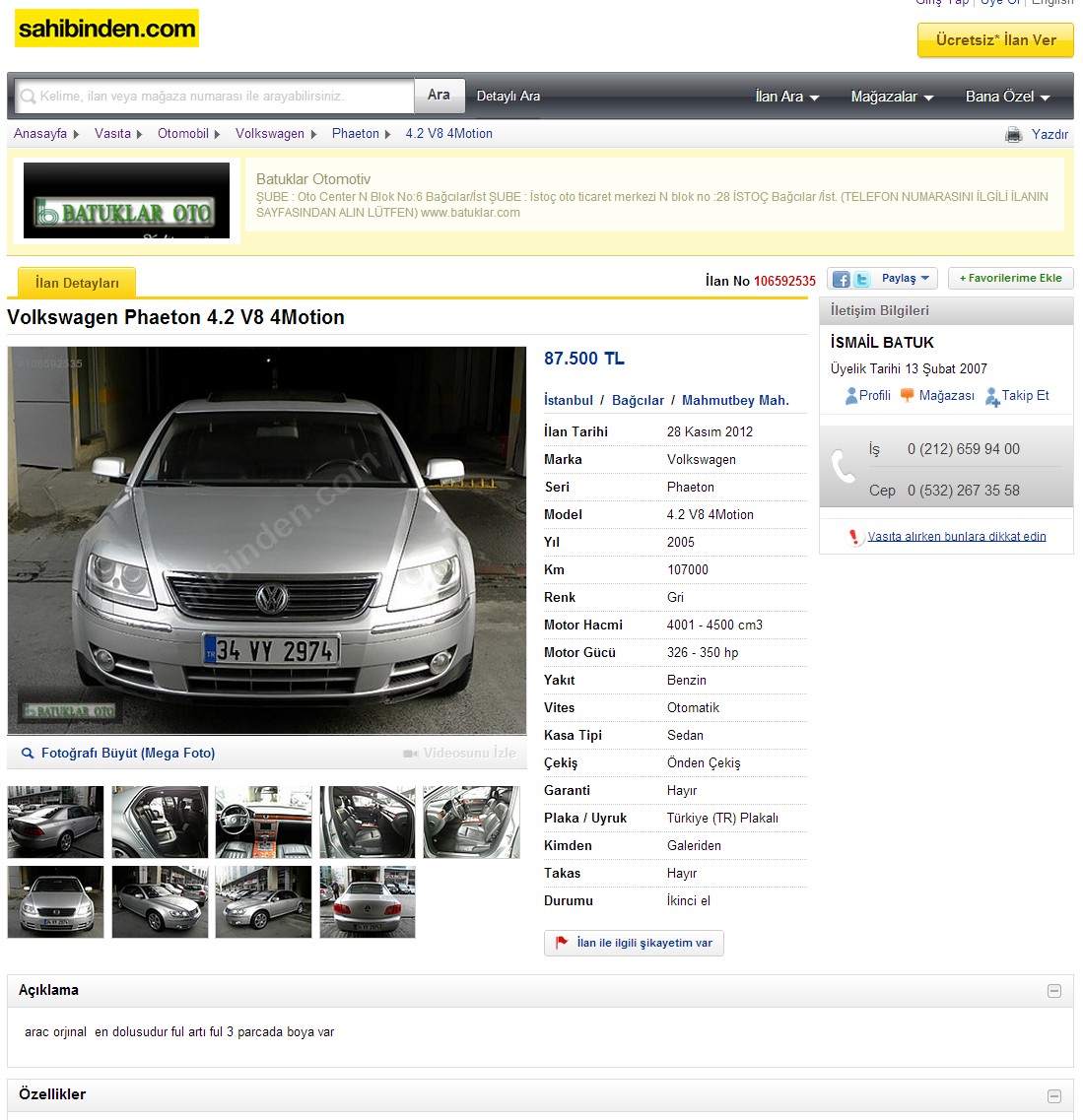
Task: Click the main silver Phaeton photo
Action: 266,541
